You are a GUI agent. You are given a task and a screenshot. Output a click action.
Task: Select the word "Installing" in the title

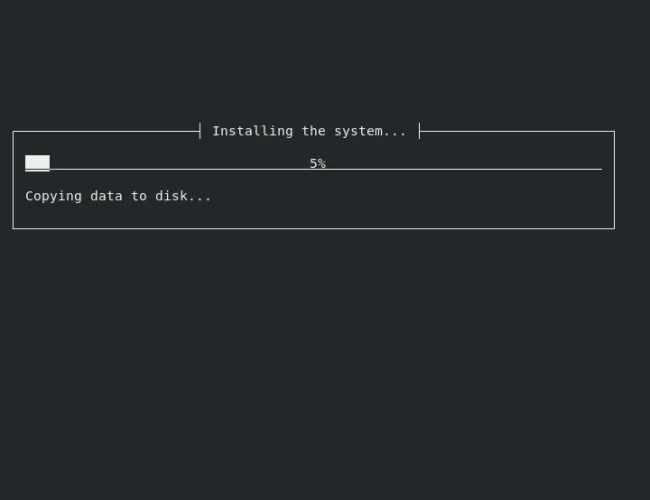pos(253,131)
